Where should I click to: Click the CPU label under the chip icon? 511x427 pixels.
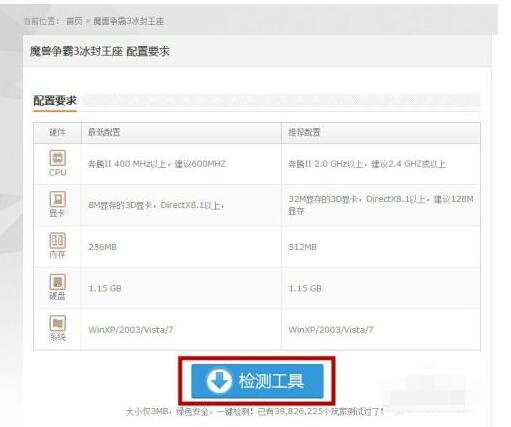(x=58, y=172)
